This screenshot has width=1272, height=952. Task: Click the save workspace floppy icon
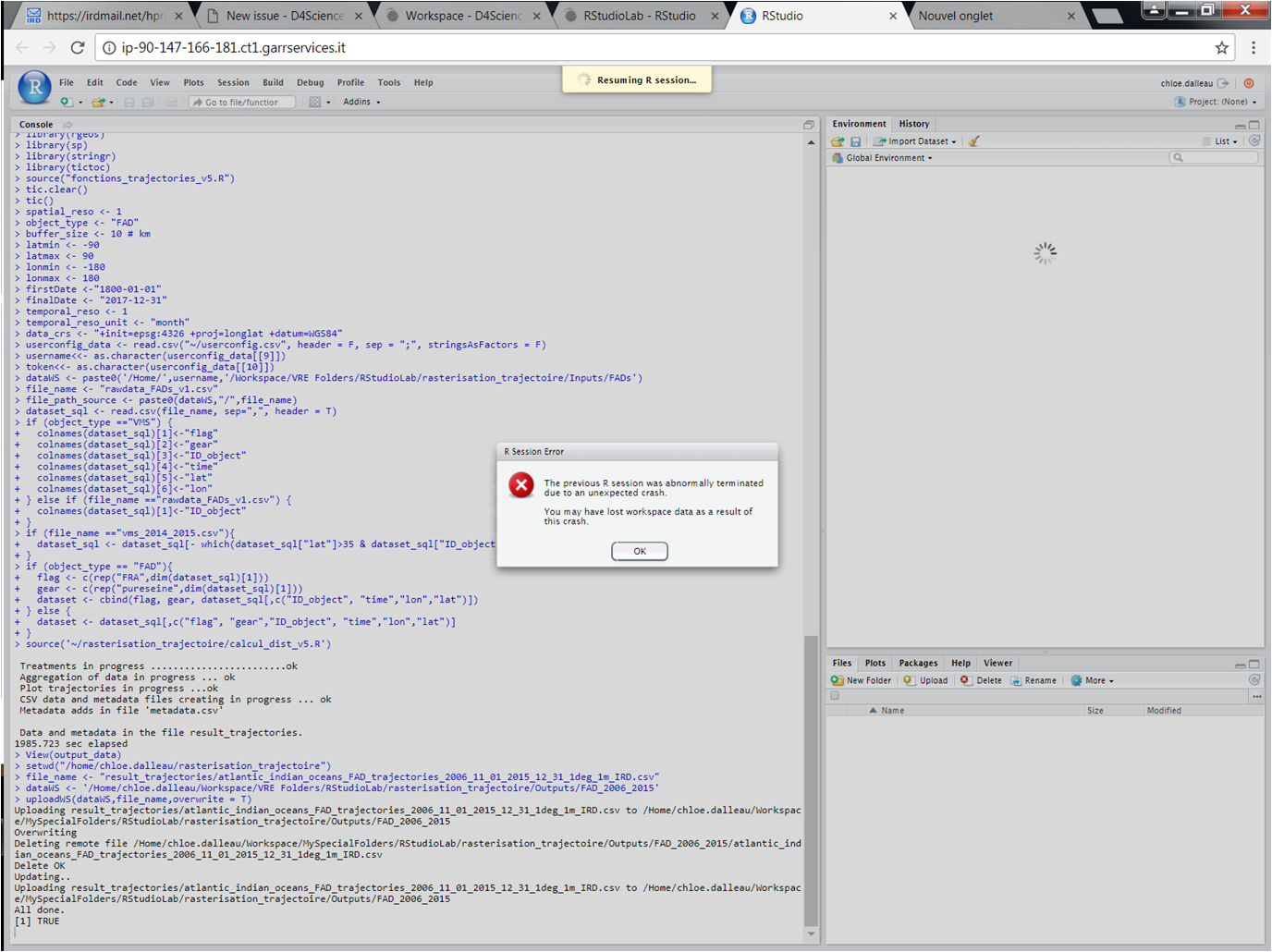pos(856,141)
